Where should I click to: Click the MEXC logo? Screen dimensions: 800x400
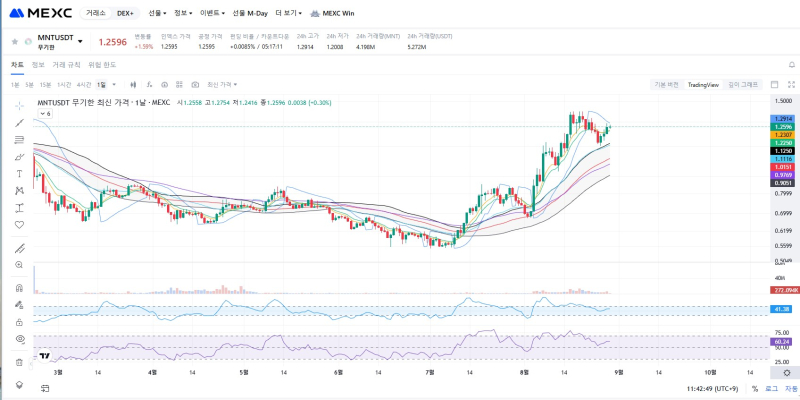41,13
